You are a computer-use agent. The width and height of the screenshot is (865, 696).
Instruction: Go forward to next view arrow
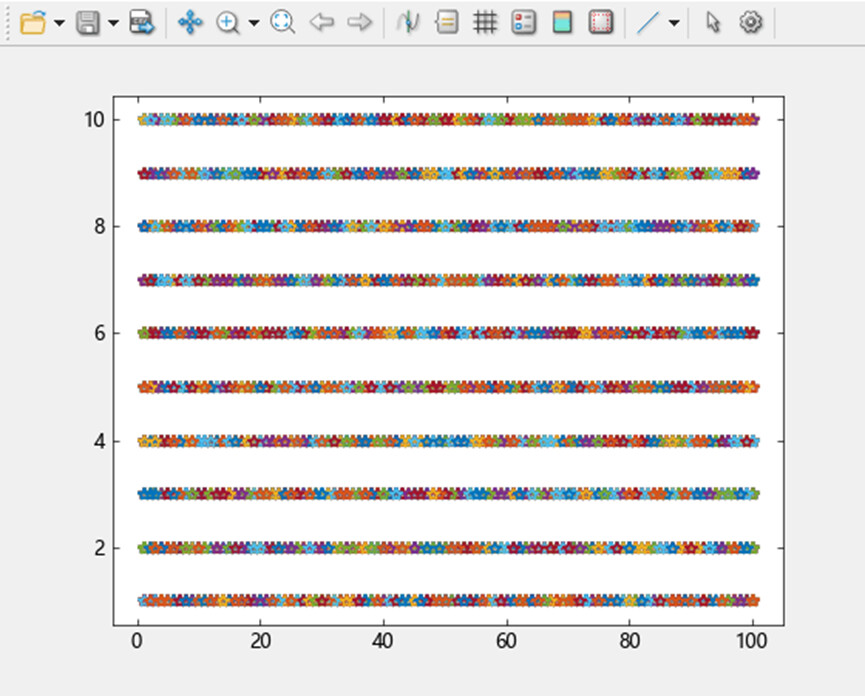pyautogui.click(x=360, y=23)
